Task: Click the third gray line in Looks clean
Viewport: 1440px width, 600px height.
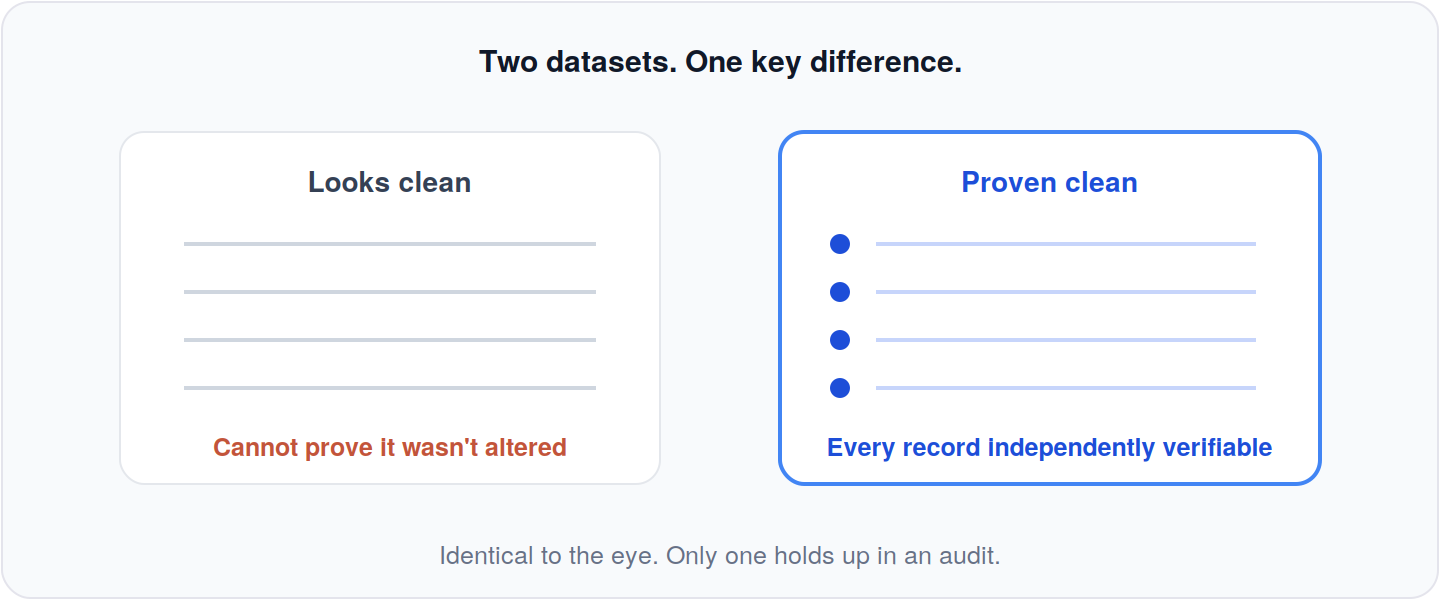Action: tap(390, 340)
